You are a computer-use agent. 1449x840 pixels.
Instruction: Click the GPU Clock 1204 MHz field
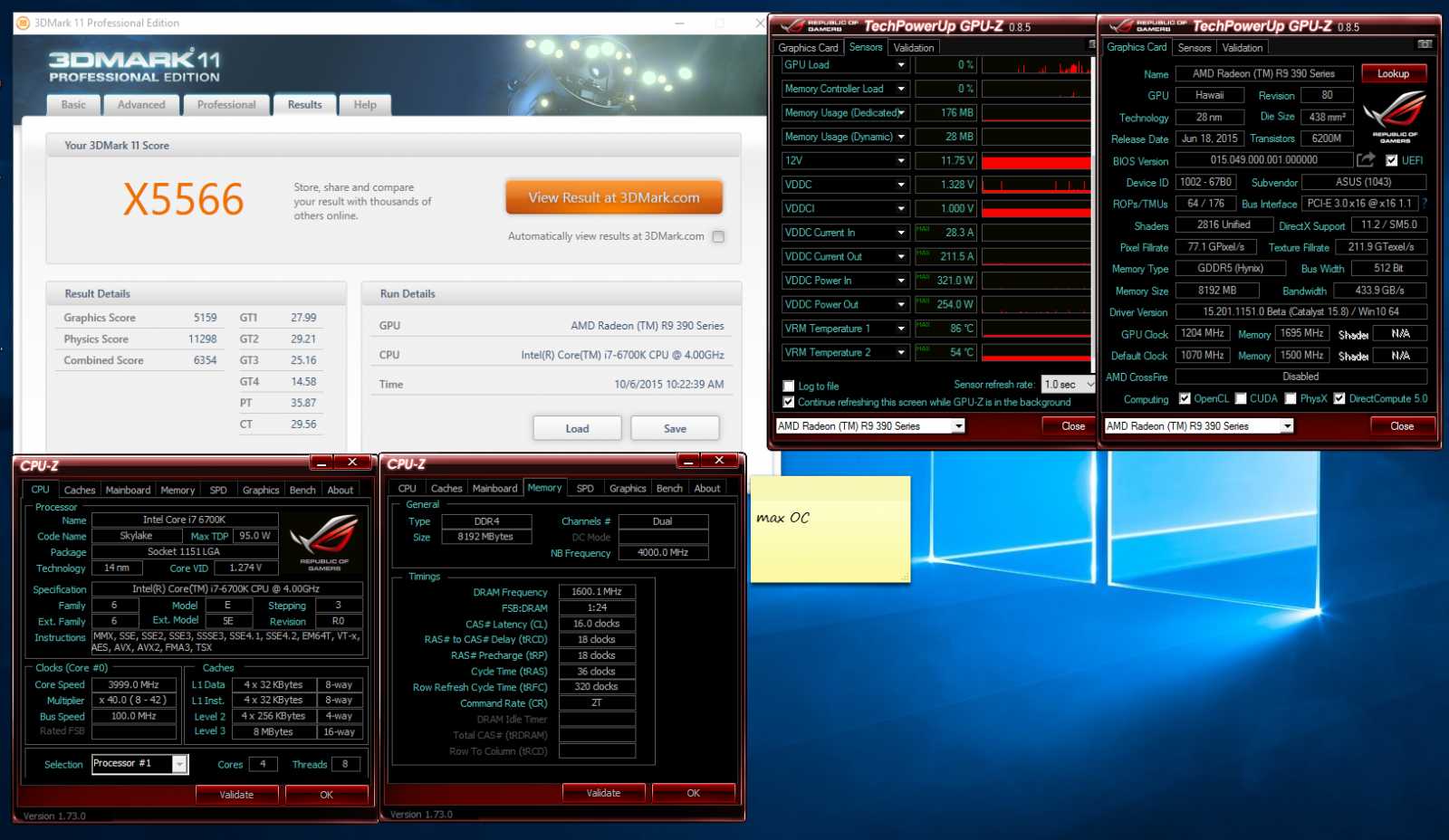(1203, 333)
